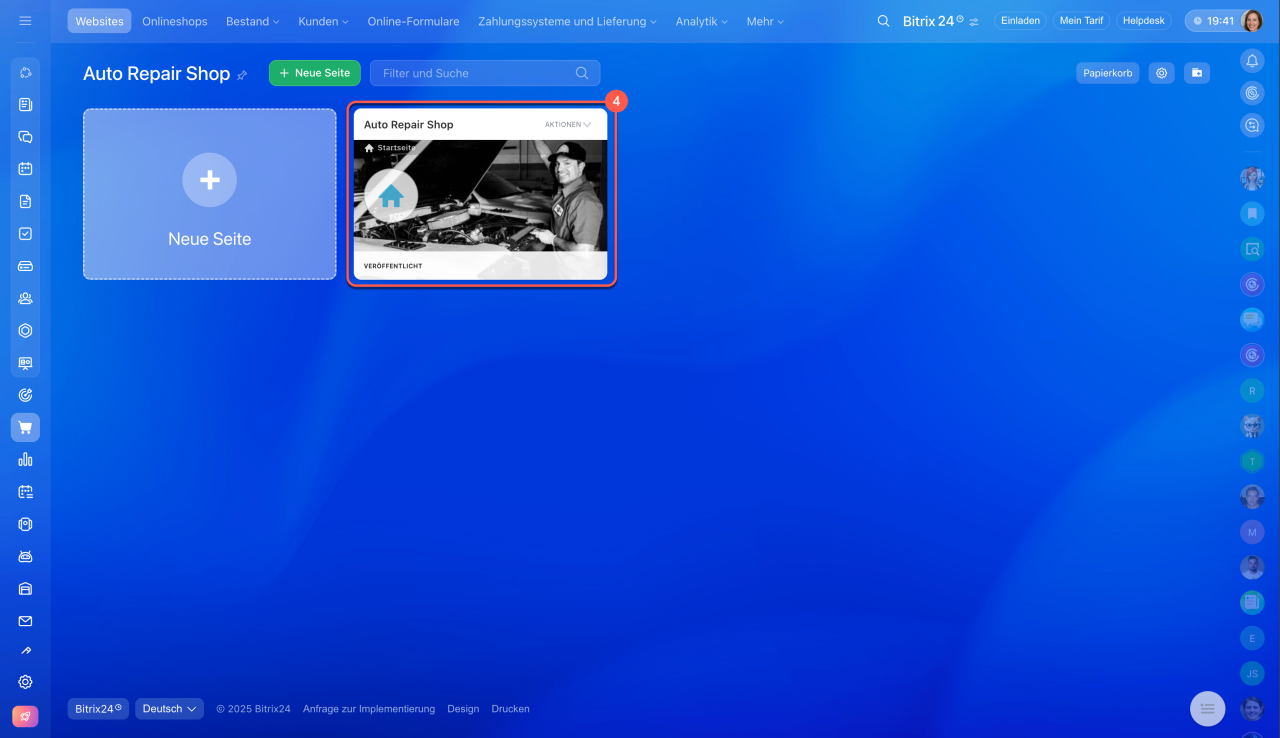Viewport: 1280px width, 738px height.
Task: Click the search magnifier in the top bar
Action: 883,21
